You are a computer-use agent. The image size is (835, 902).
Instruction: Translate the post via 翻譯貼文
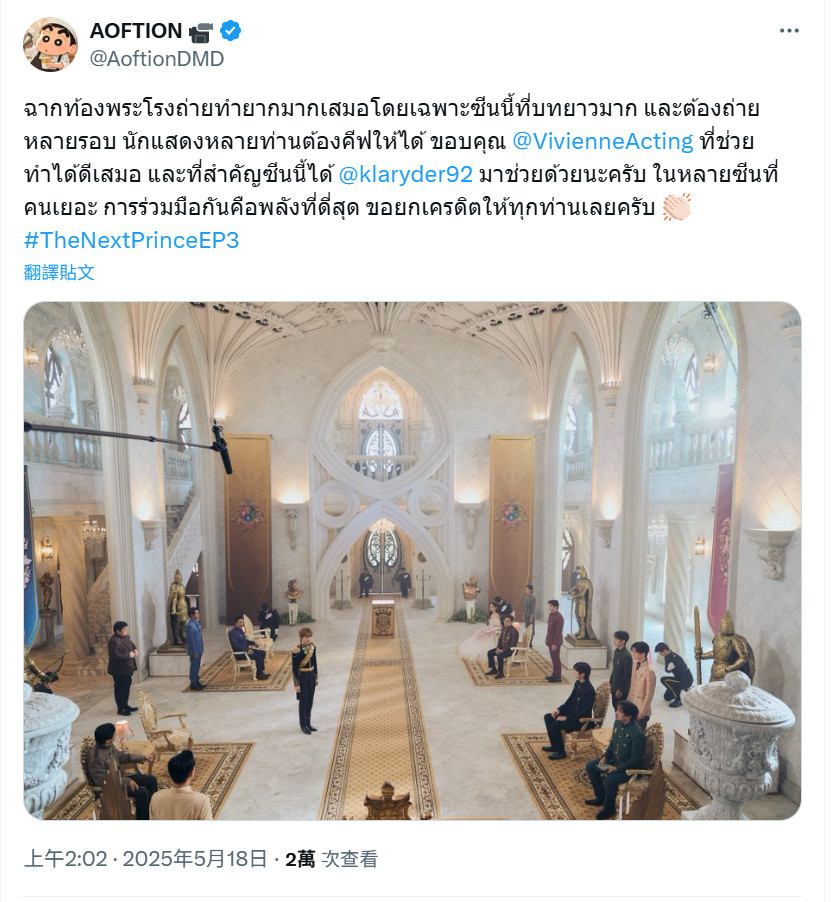pyautogui.click(x=59, y=272)
